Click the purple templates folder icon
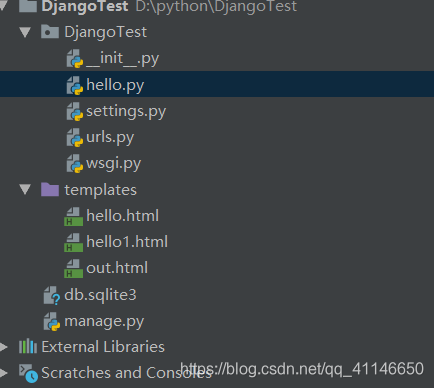The image size is (434, 388). tap(50, 190)
